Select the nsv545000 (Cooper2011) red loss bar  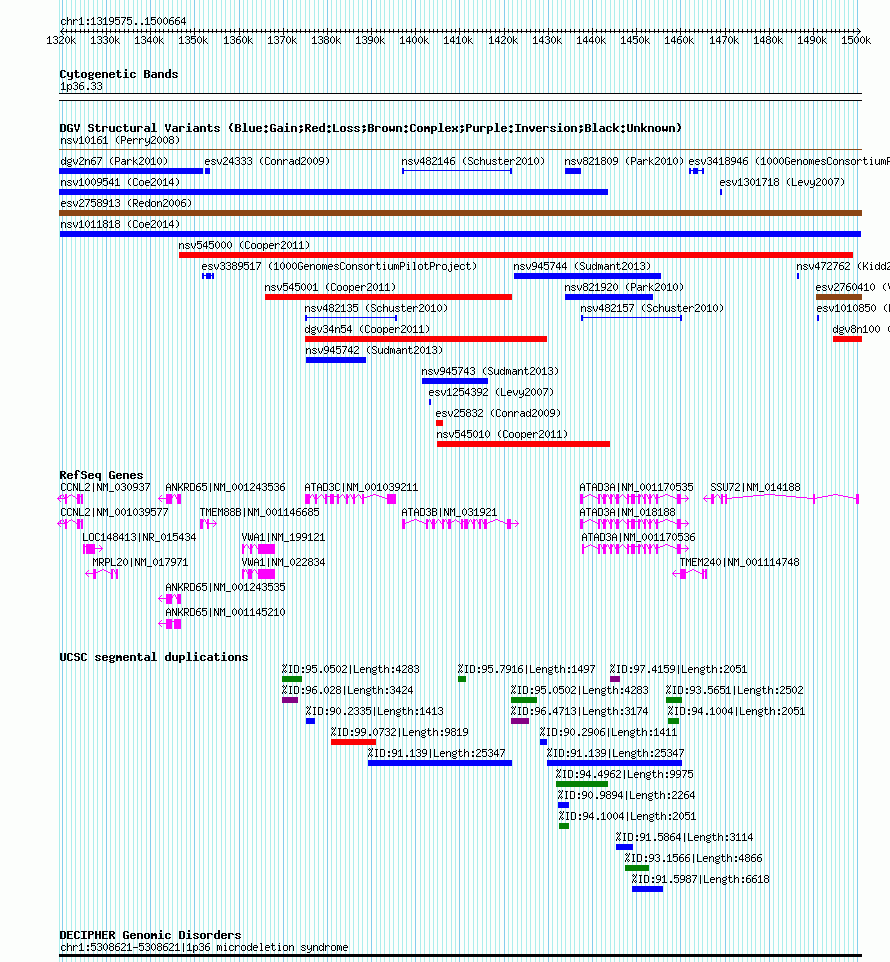click(x=516, y=255)
